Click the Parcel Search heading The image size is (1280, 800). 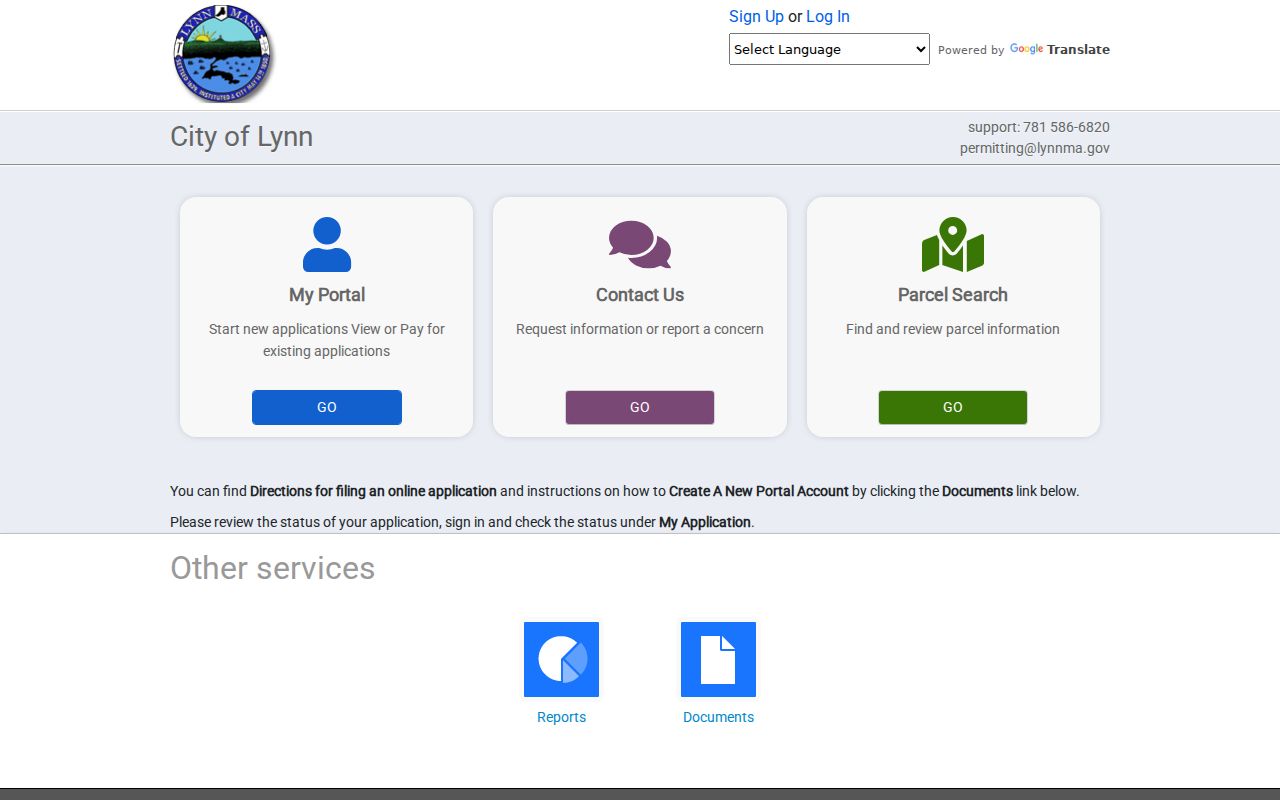coord(953,295)
